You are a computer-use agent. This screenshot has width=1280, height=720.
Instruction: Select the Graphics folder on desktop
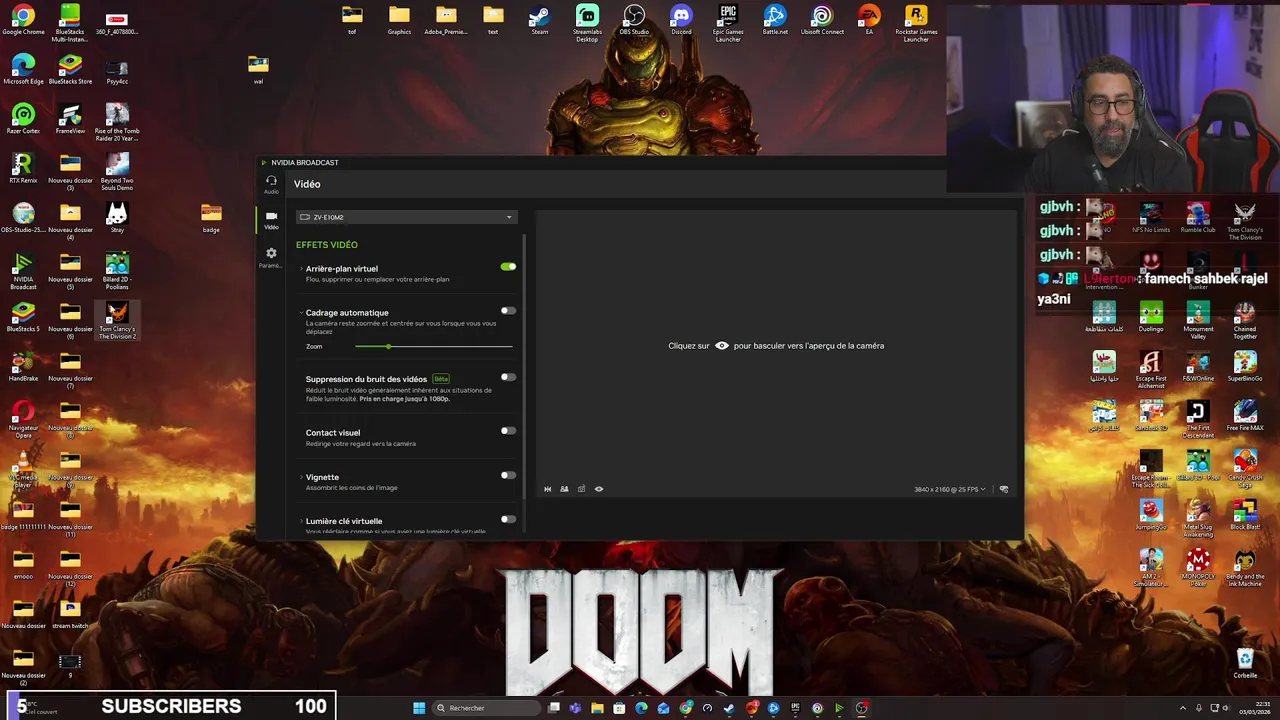pos(399,20)
